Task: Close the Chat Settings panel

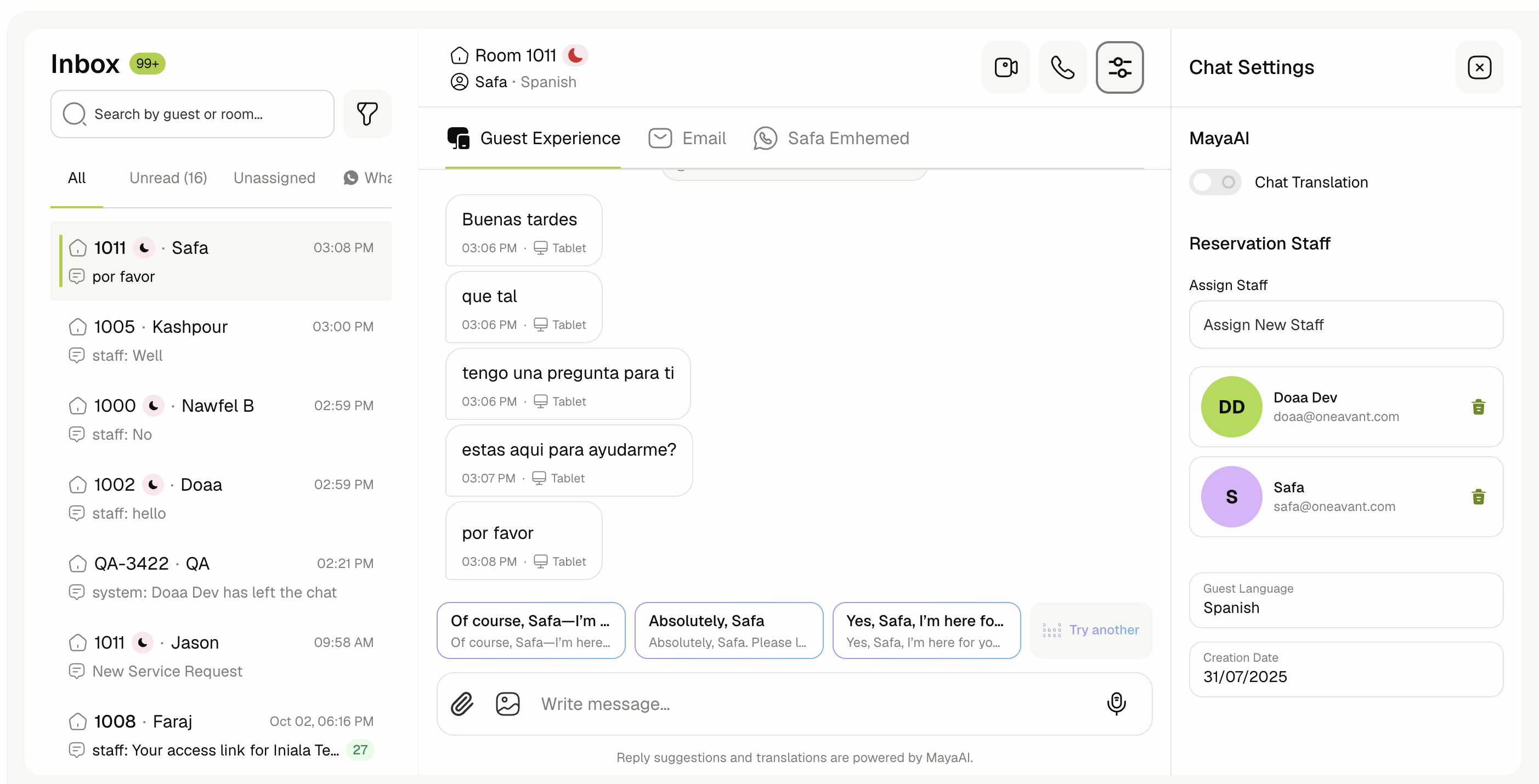Action: click(x=1479, y=67)
